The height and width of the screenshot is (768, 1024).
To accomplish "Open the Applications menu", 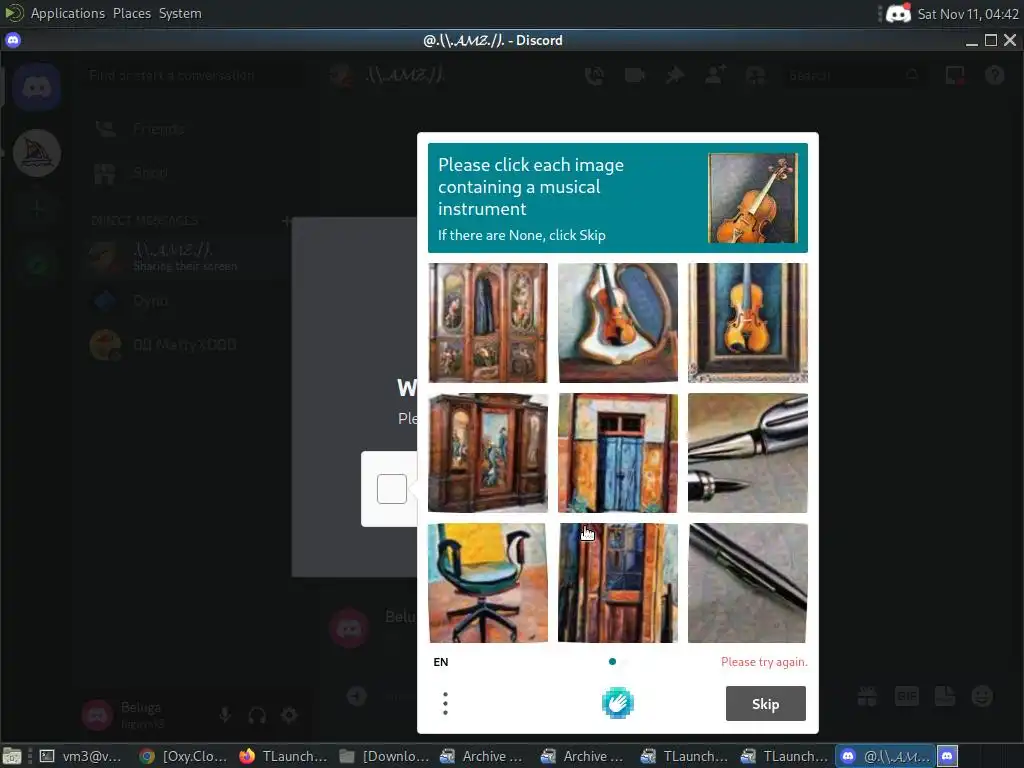I will 67,13.
